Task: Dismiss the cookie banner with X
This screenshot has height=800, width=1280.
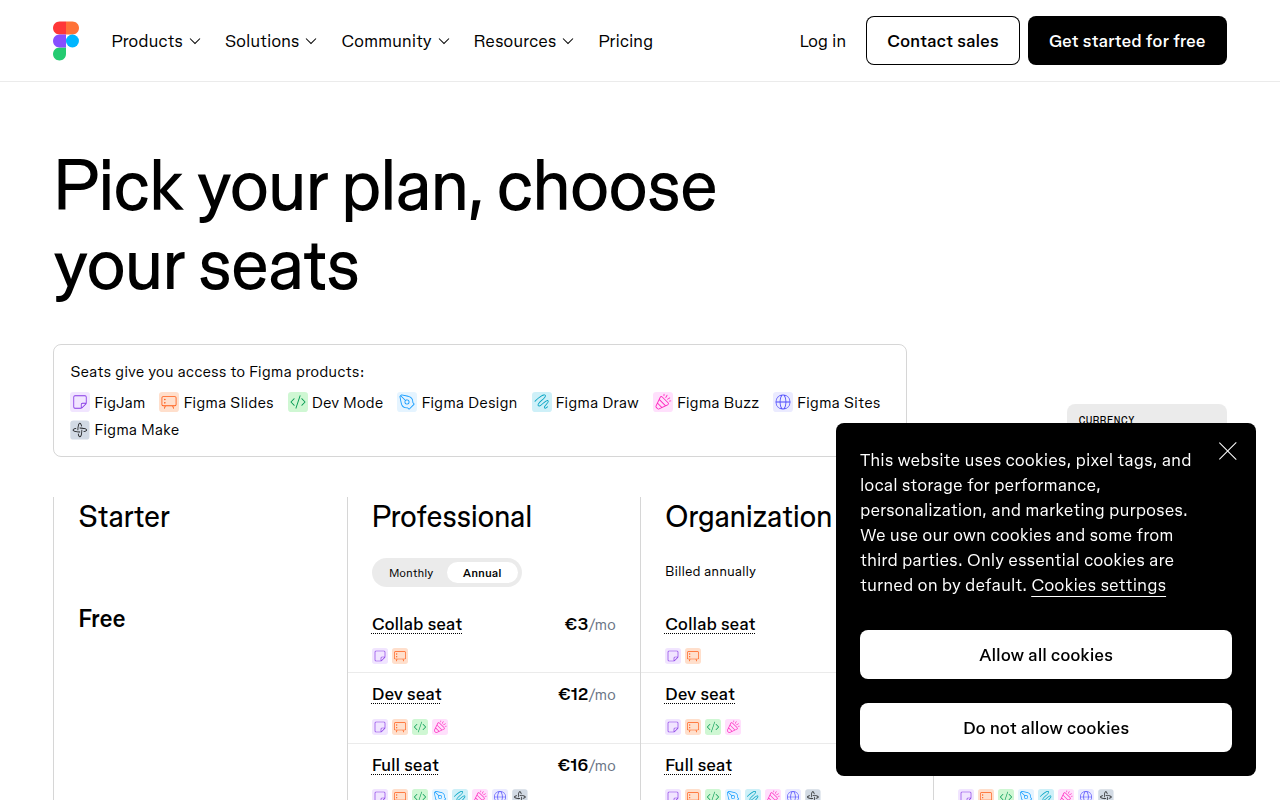Action: coord(1228,451)
